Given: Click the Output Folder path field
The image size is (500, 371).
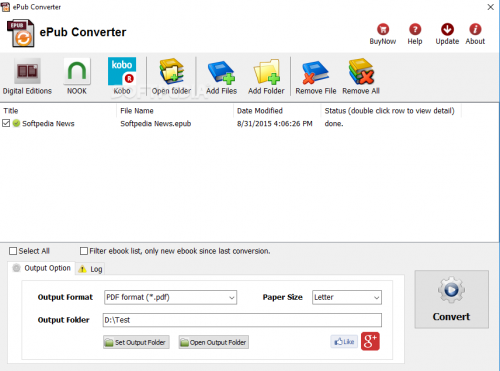Looking at the screenshot, I should (242, 320).
